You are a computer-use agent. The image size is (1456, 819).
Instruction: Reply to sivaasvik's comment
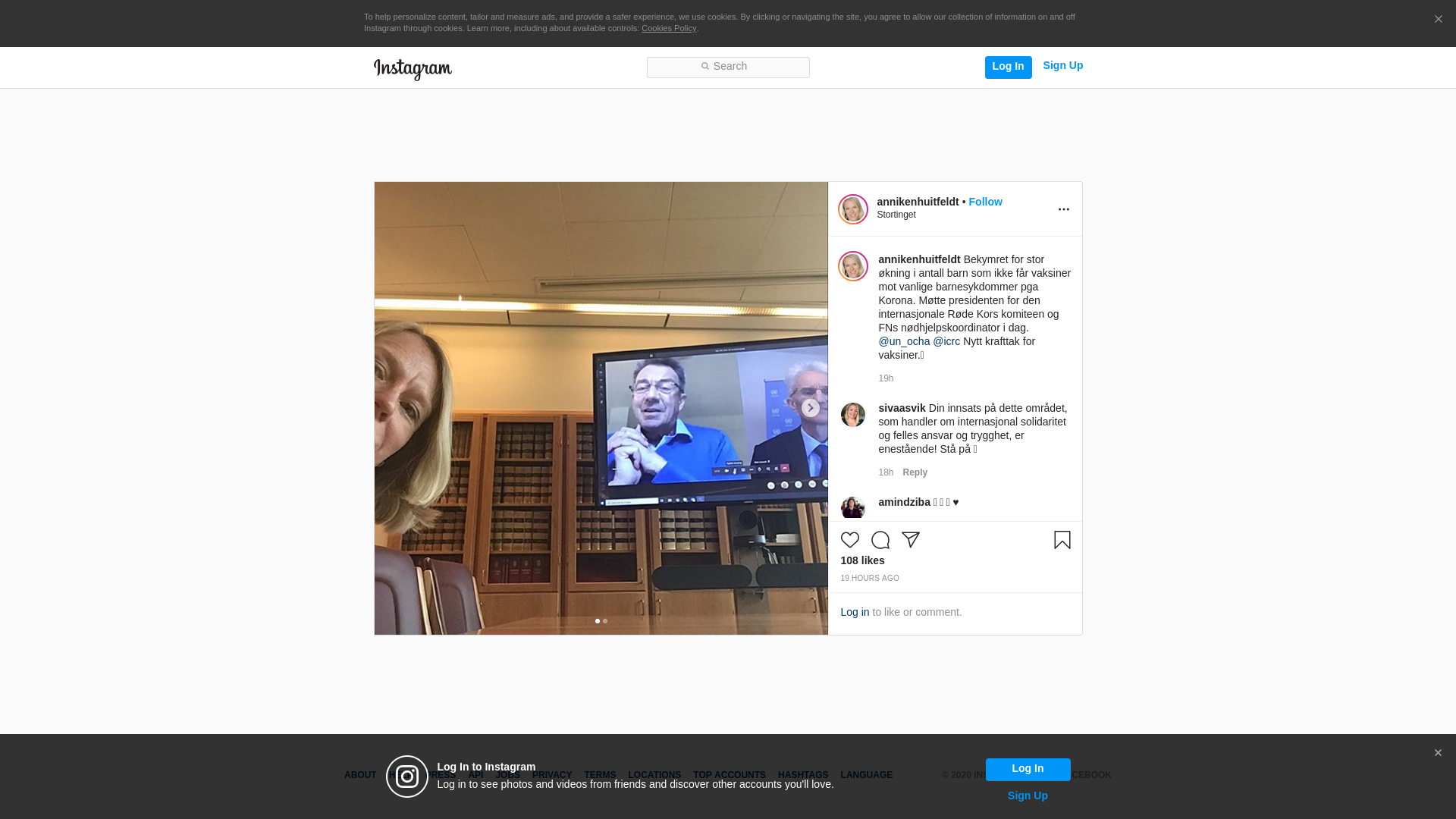pos(915,472)
